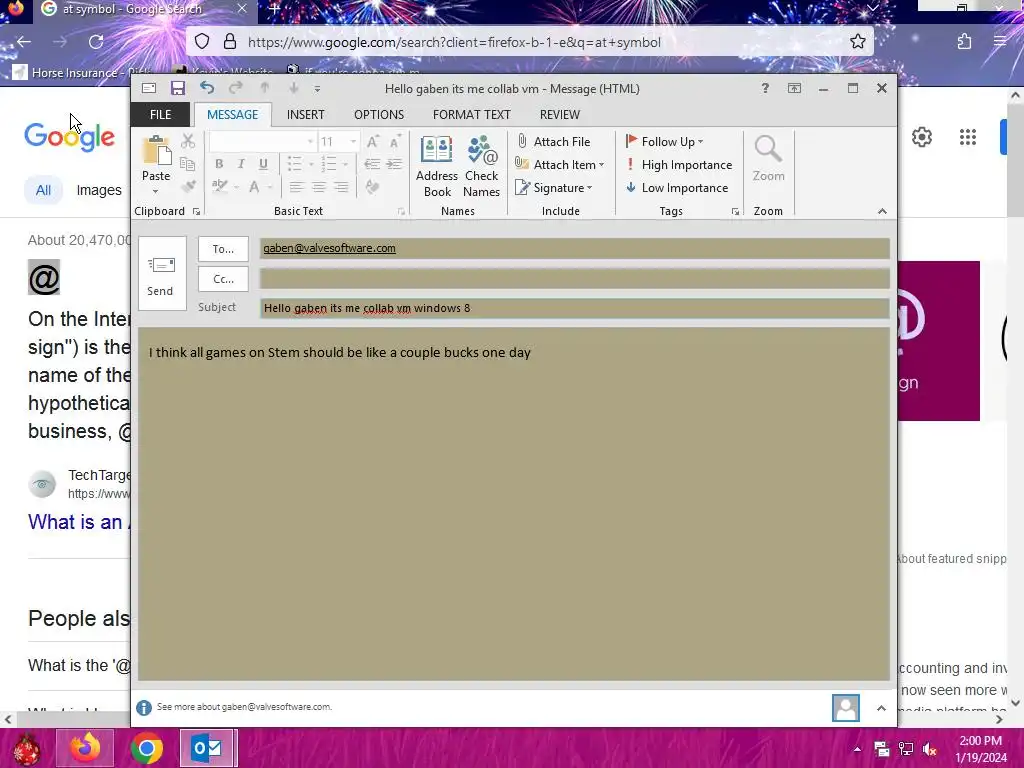Align text left
Image resolution: width=1024 pixels, height=768 pixels.
pos(296,187)
